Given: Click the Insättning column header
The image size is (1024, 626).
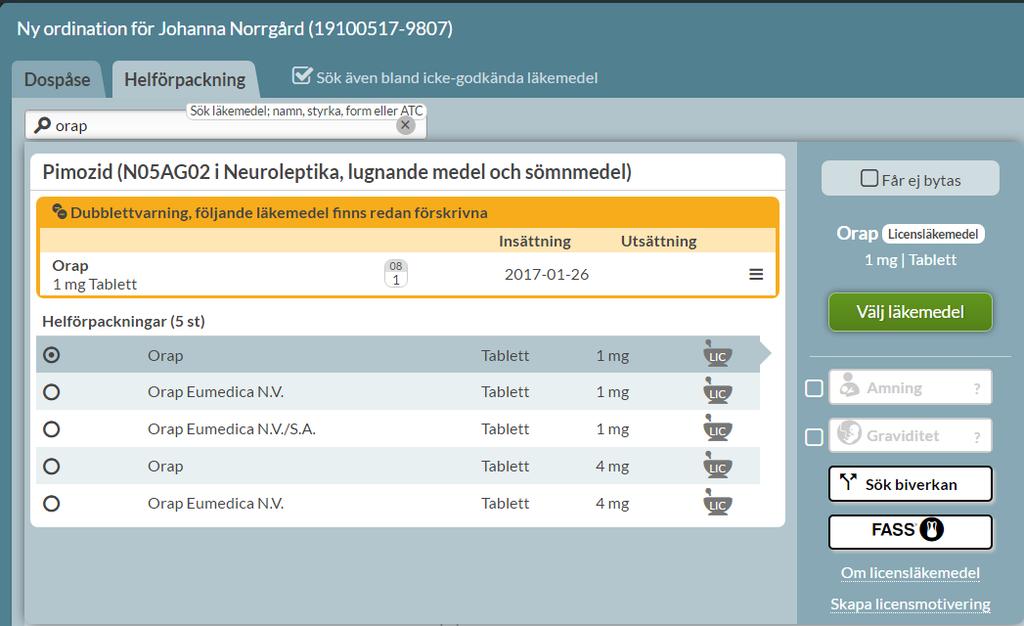Looking at the screenshot, I should point(535,242).
